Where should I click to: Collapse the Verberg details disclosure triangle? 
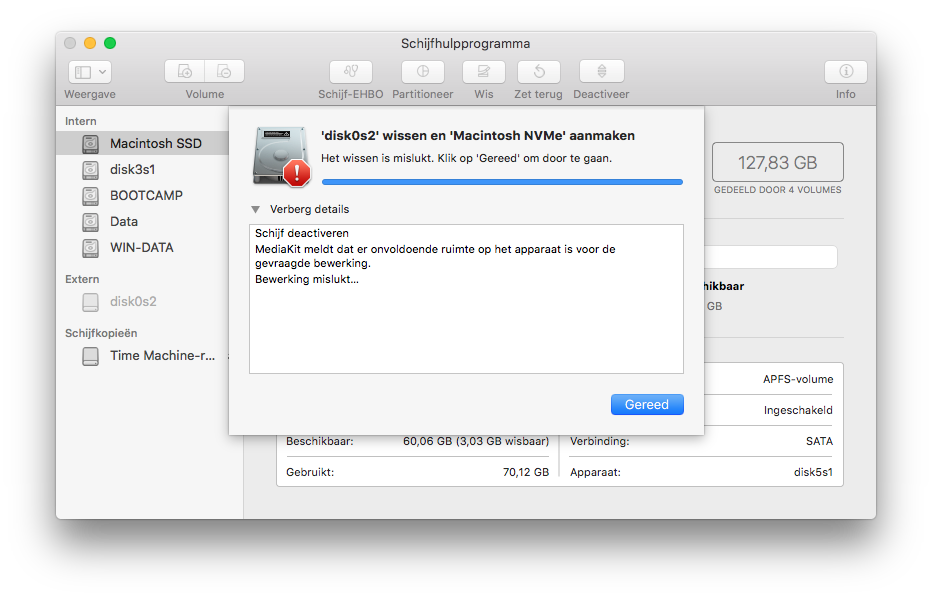256,209
